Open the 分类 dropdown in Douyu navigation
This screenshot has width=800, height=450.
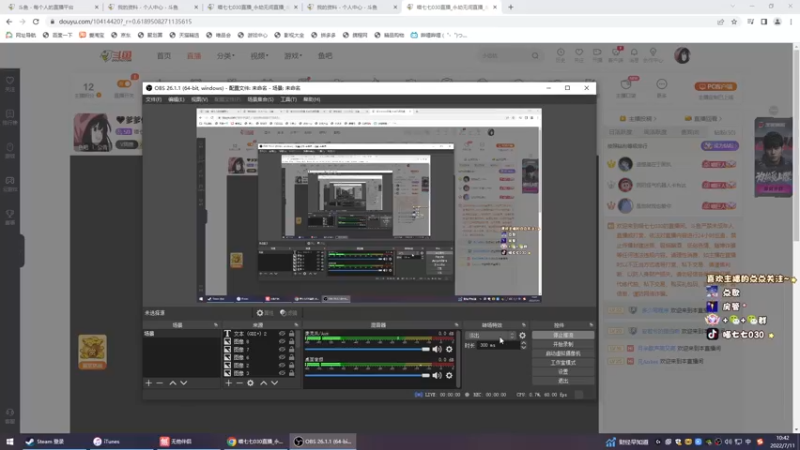coord(226,56)
